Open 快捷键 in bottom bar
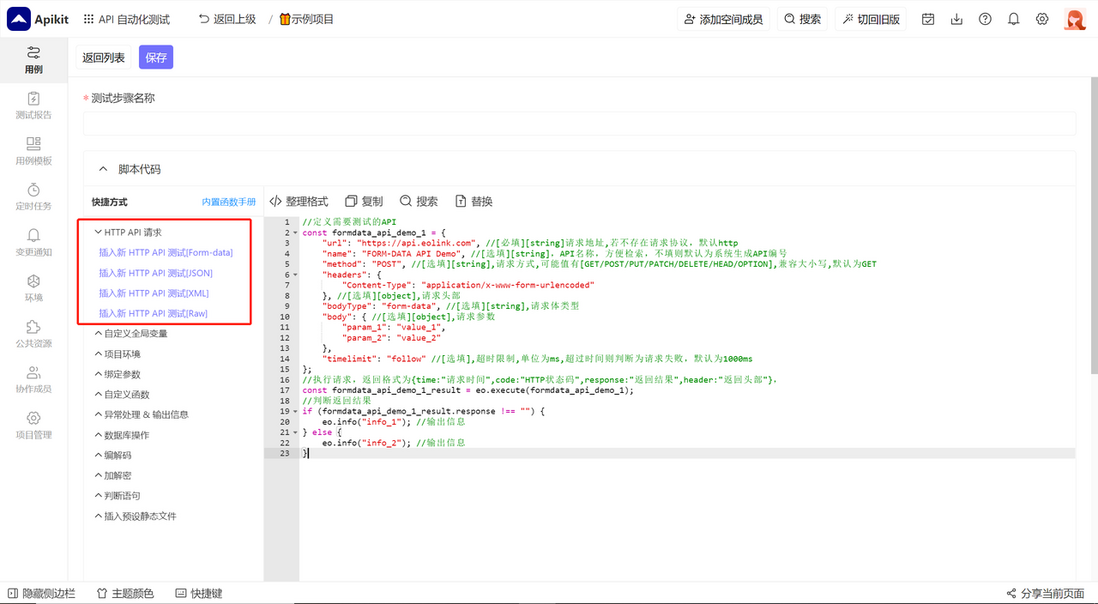 pos(199,594)
